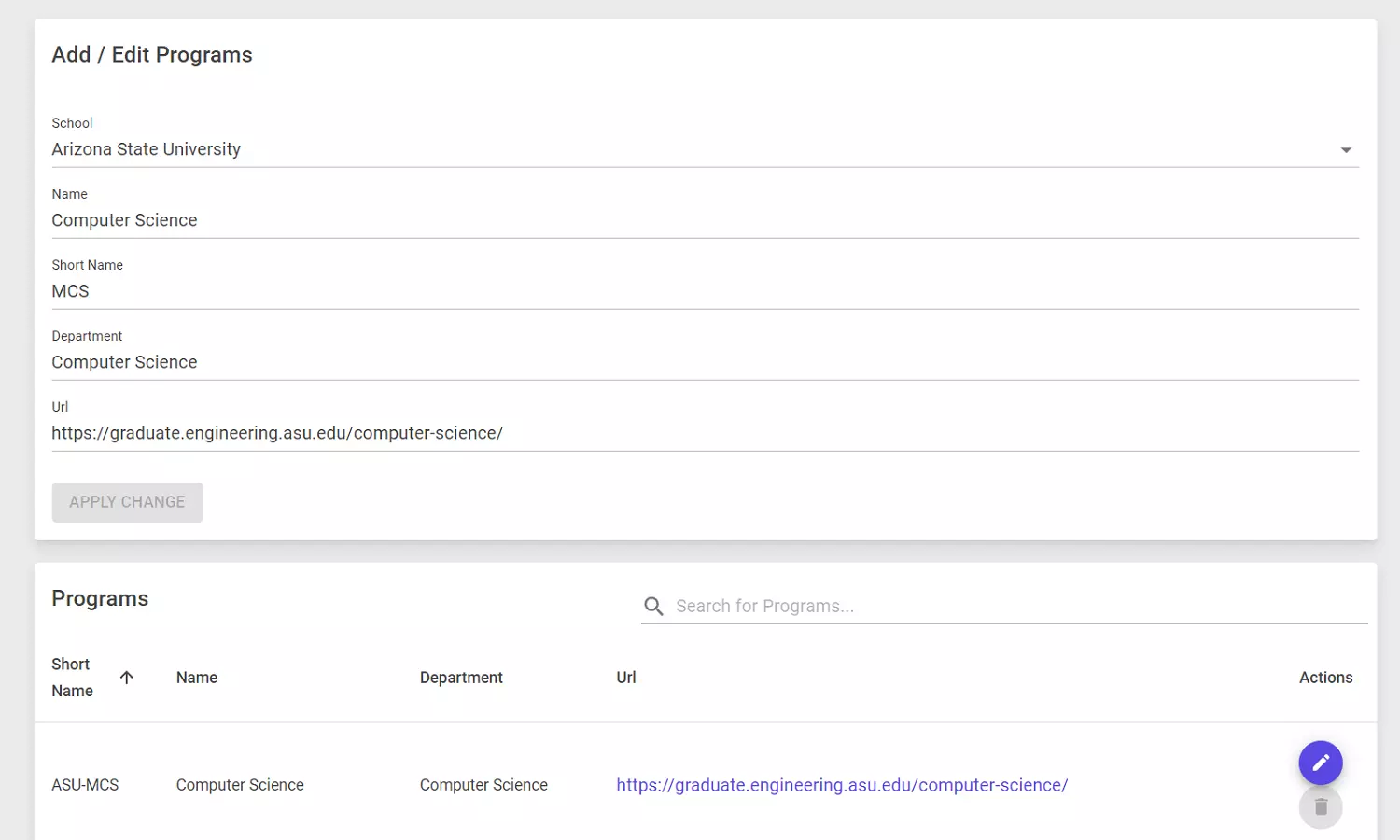
Task: Focus the Search for Programs box
Action: click(1017, 607)
